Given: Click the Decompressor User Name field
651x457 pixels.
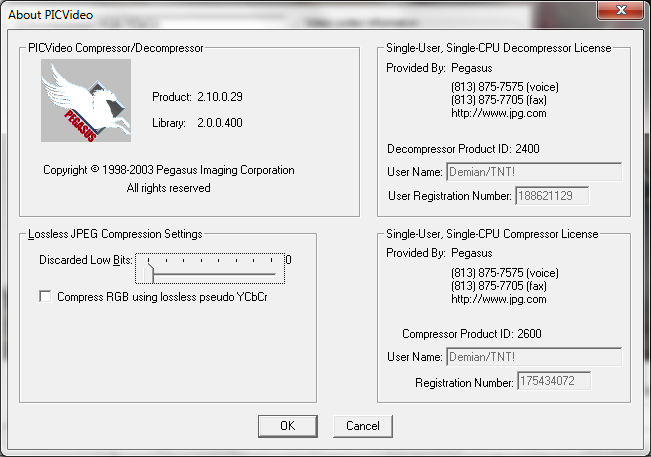Looking at the screenshot, I should point(534,172).
